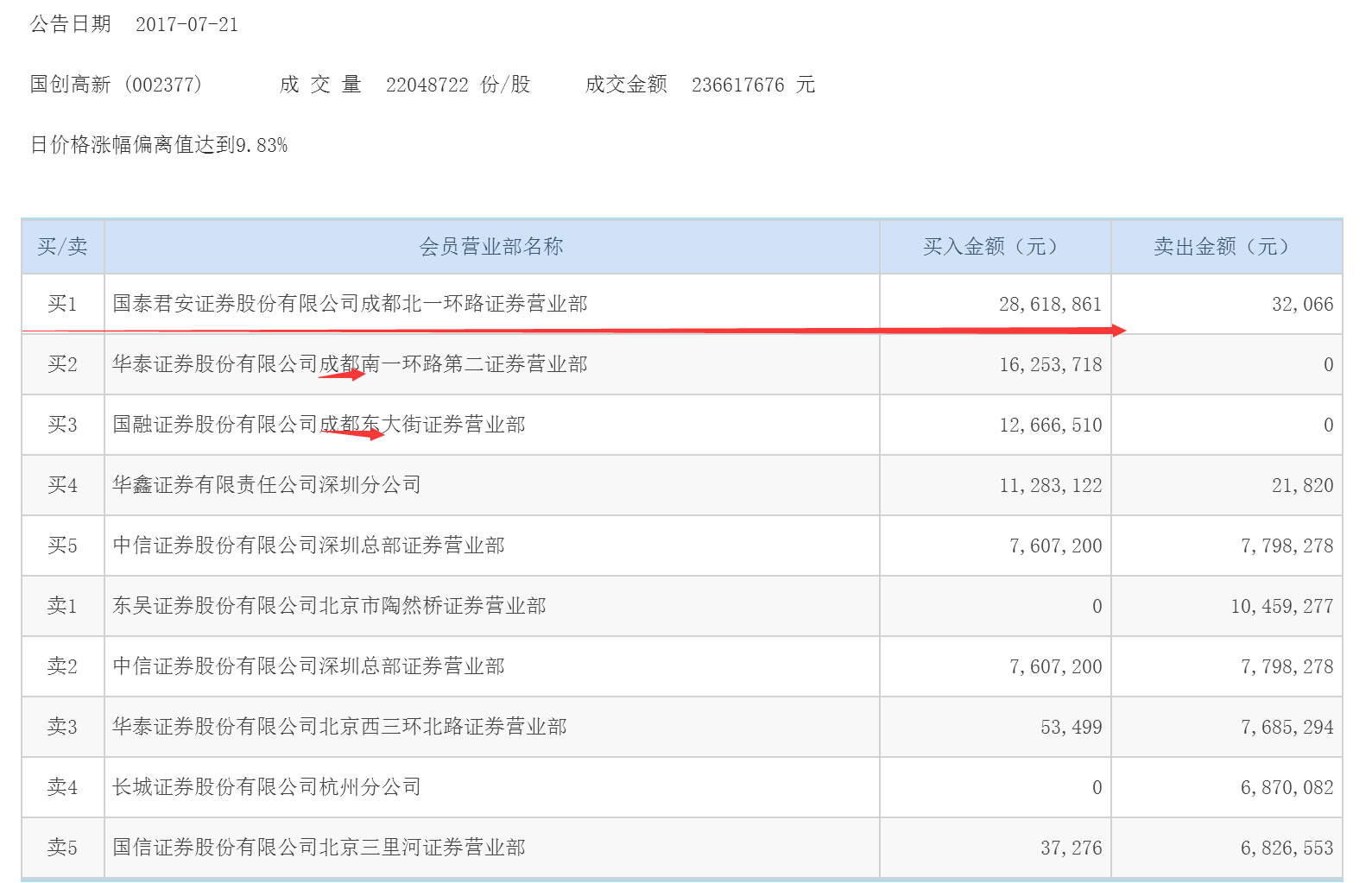Click sell amount 21,820
1372x883 pixels.
click(x=1303, y=485)
